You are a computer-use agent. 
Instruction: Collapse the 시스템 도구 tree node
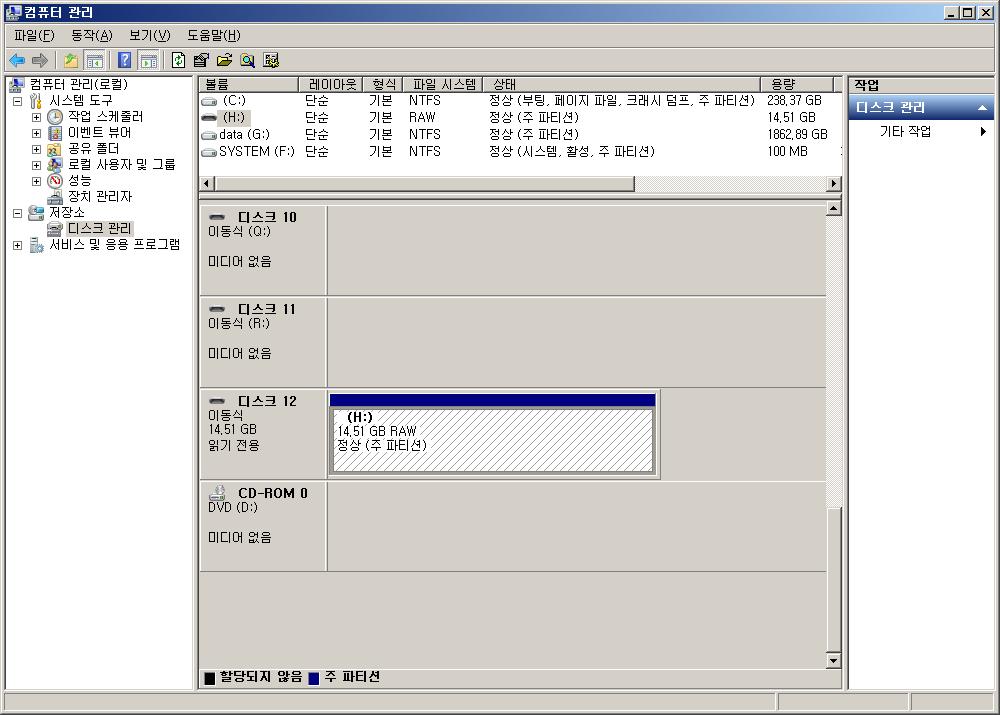[x=18, y=101]
